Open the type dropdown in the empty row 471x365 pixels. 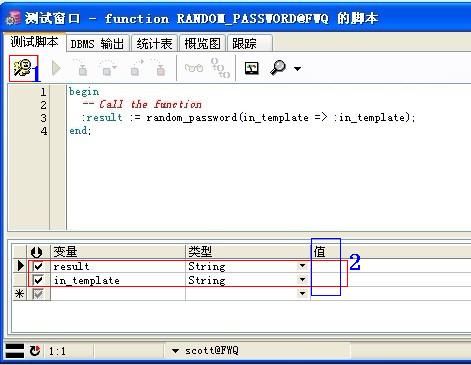click(302, 293)
